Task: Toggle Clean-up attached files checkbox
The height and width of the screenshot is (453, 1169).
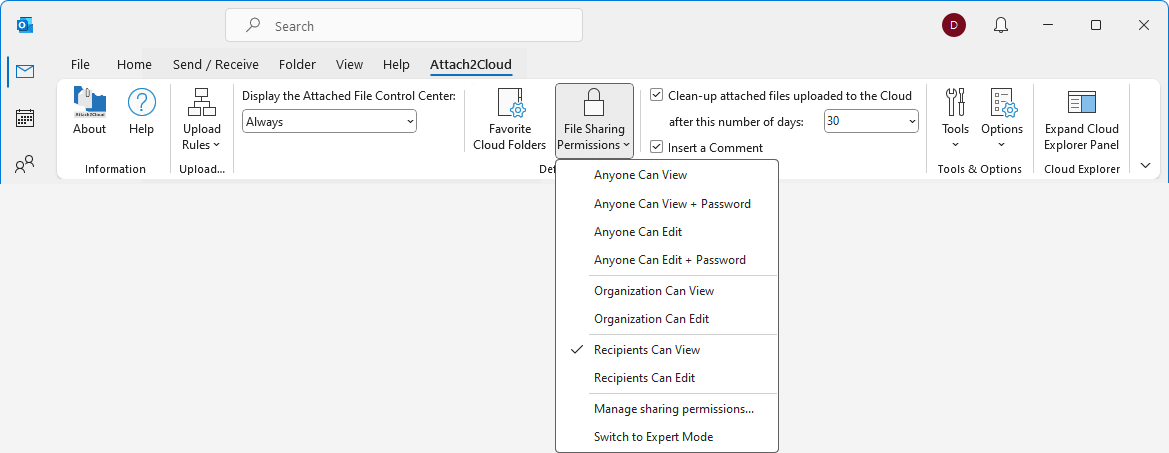Action: coord(657,95)
